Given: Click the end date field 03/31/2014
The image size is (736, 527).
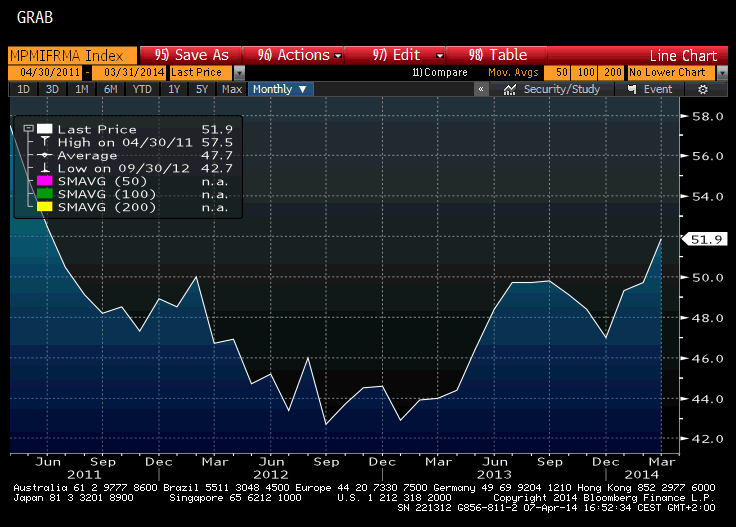Looking at the screenshot, I should pyautogui.click(x=129, y=72).
